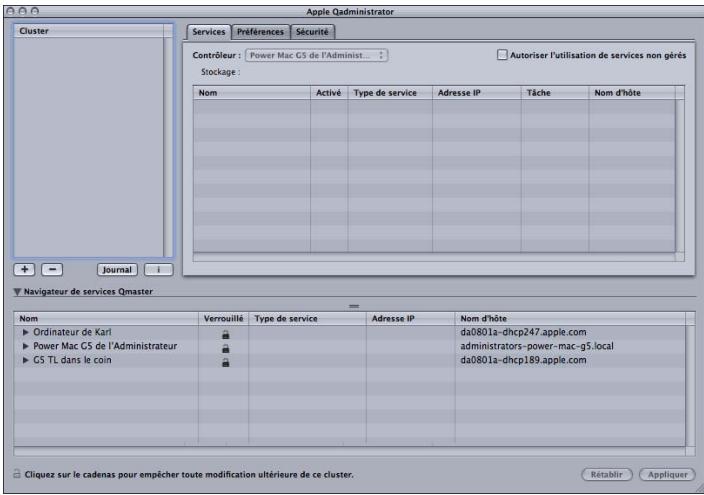Click Nom header in Qmaster navigator table
Screen dimensions: 704x495
(106, 318)
